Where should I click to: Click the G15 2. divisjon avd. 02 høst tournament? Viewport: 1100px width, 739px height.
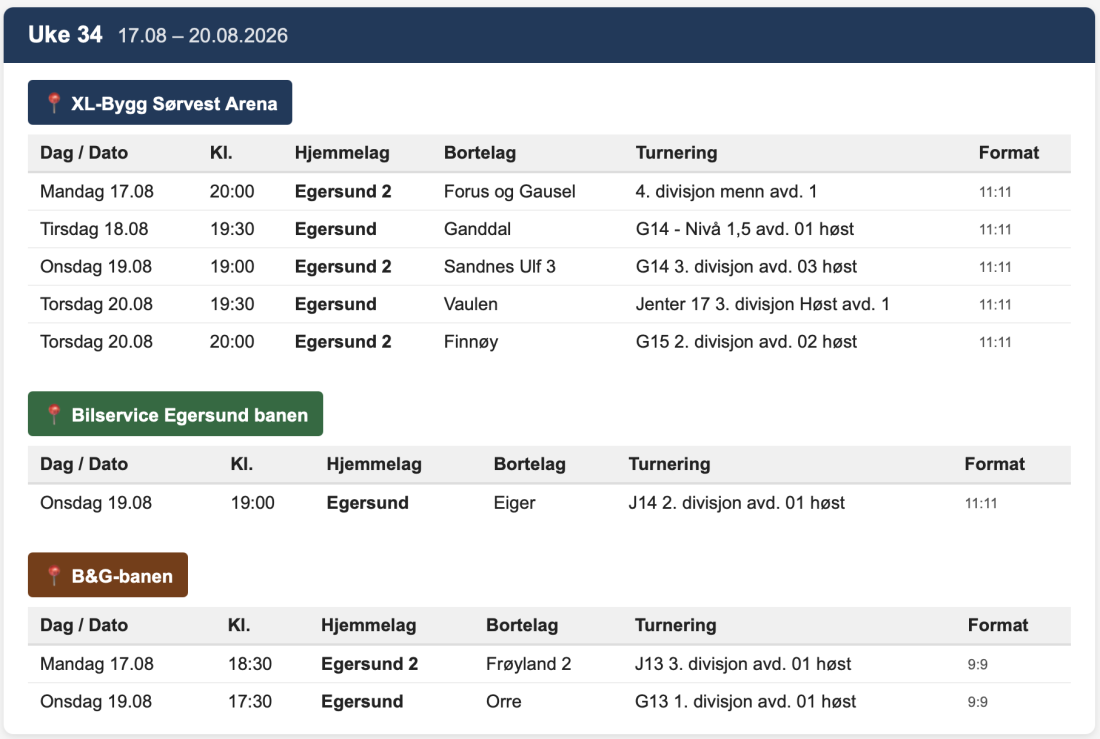[746, 342]
